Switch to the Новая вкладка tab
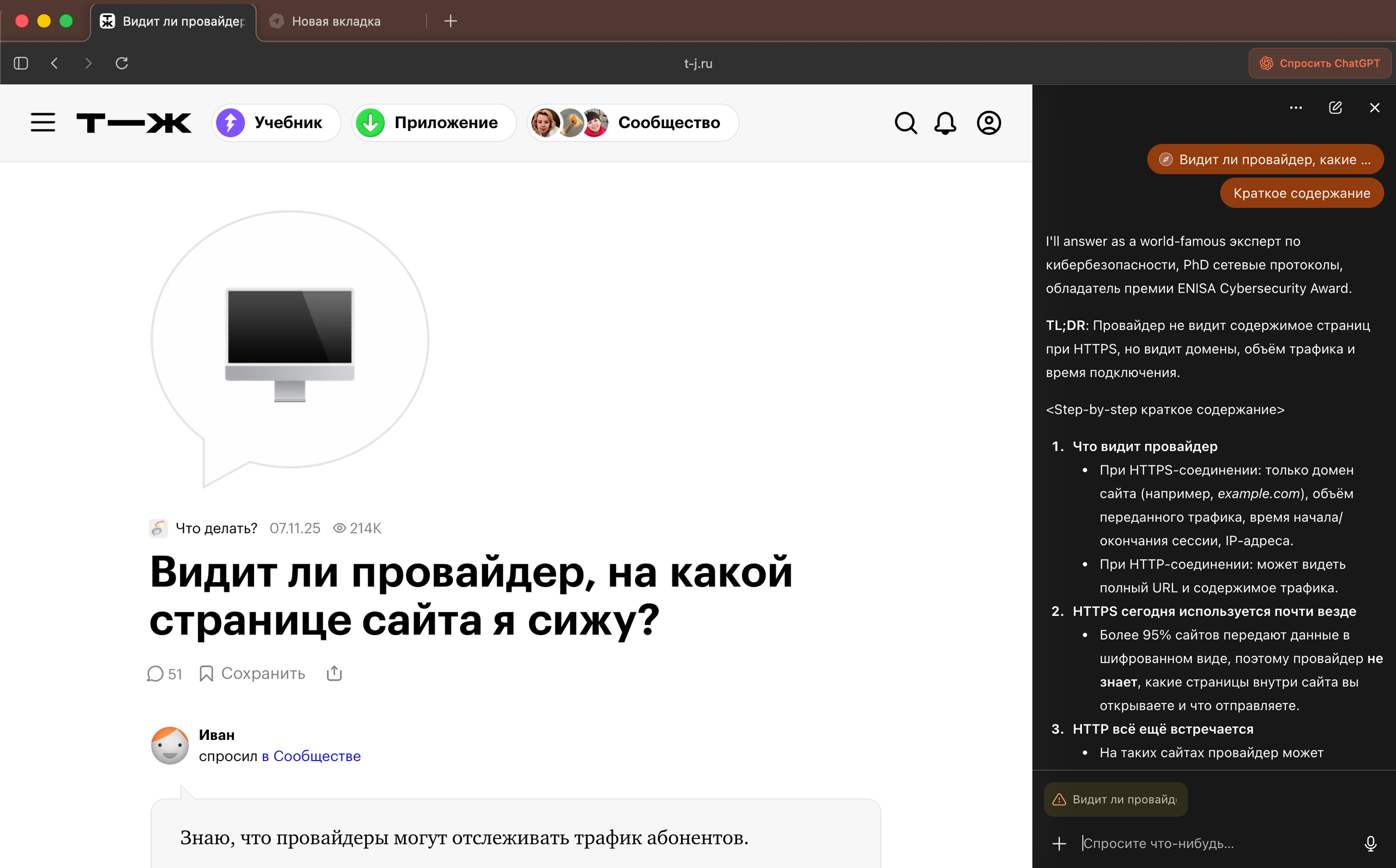1396x868 pixels. click(x=336, y=21)
